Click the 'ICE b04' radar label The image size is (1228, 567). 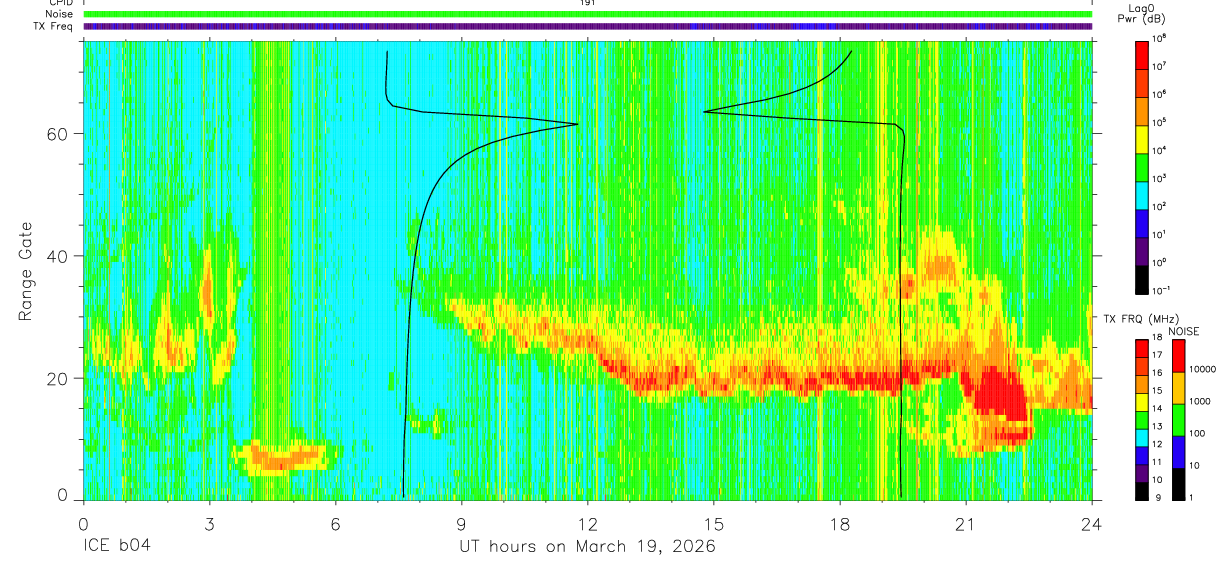(x=115, y=547)
